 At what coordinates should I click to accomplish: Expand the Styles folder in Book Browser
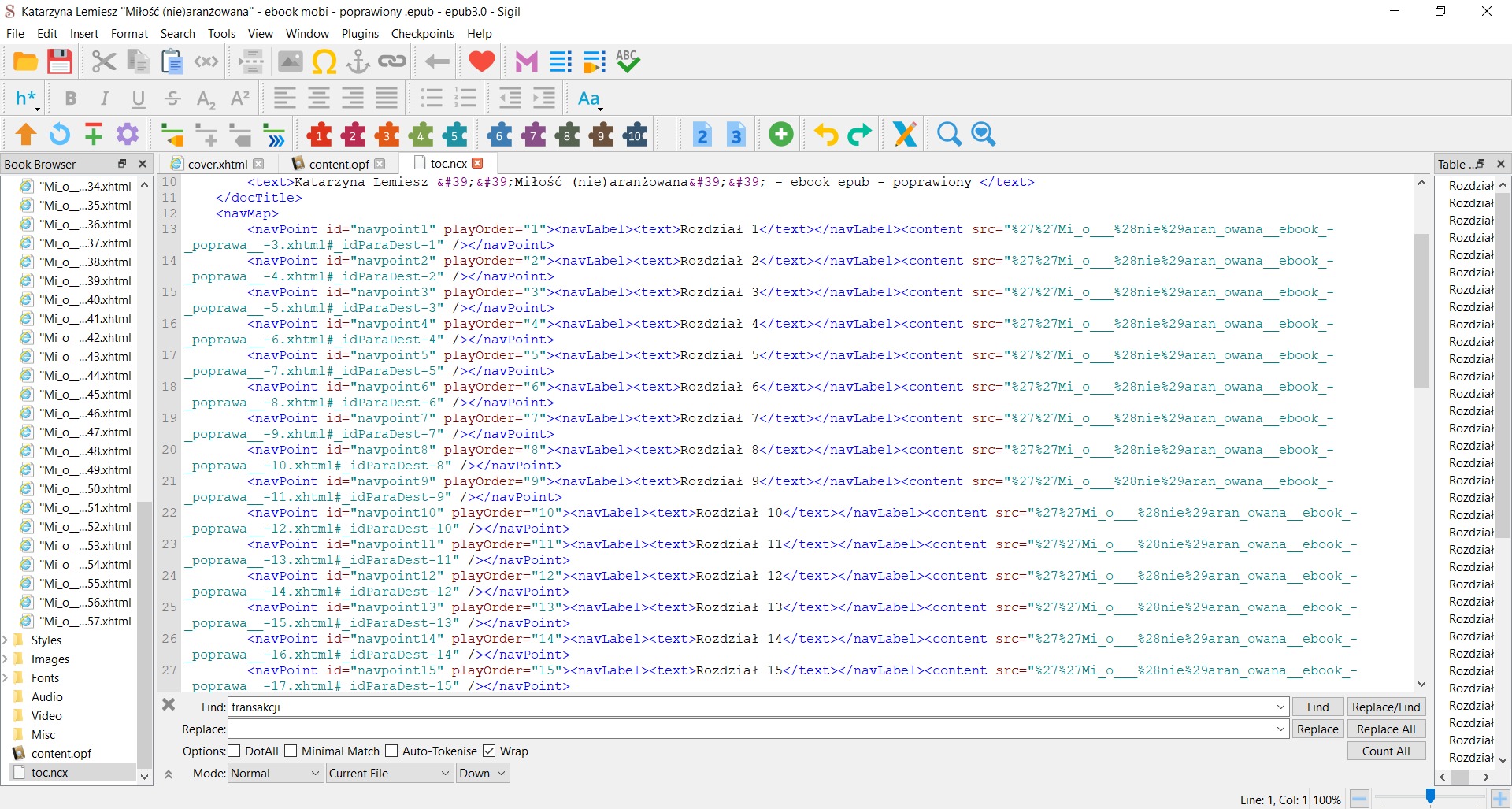(6, 640)
